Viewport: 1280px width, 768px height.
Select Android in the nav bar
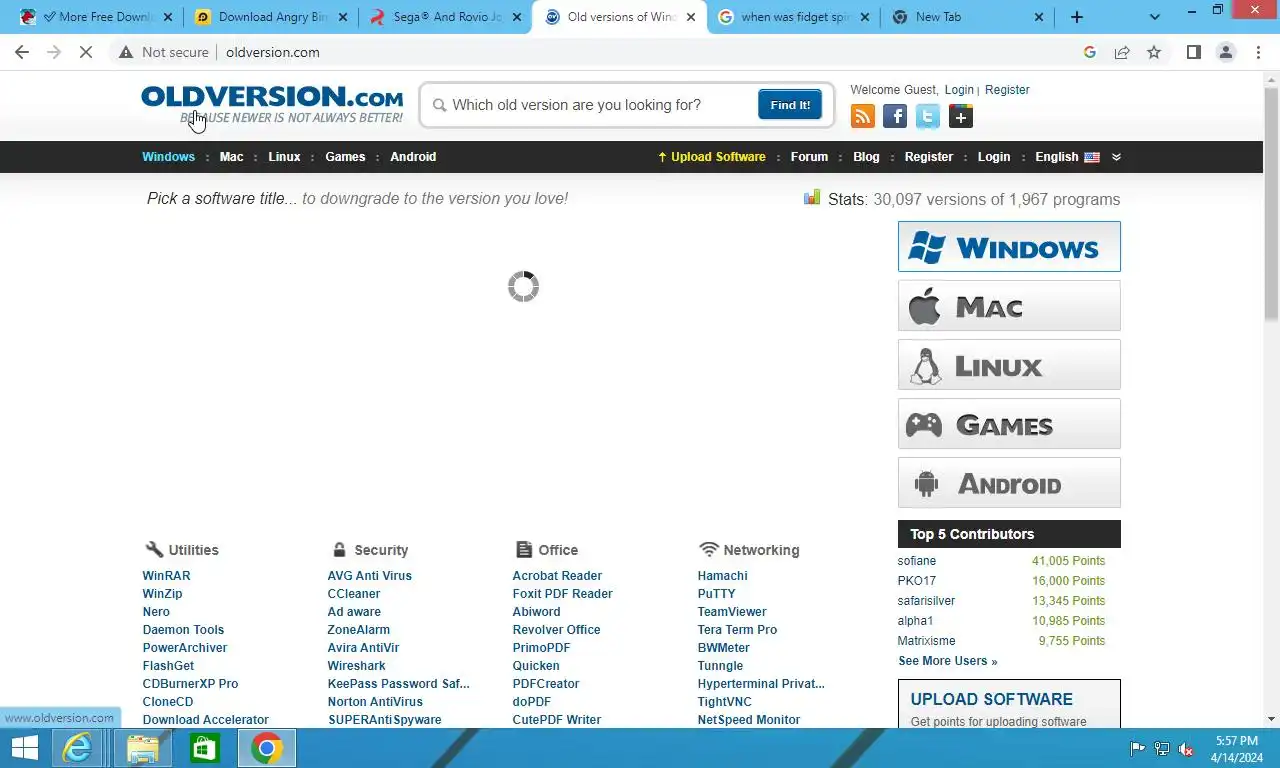coord(413,157)
